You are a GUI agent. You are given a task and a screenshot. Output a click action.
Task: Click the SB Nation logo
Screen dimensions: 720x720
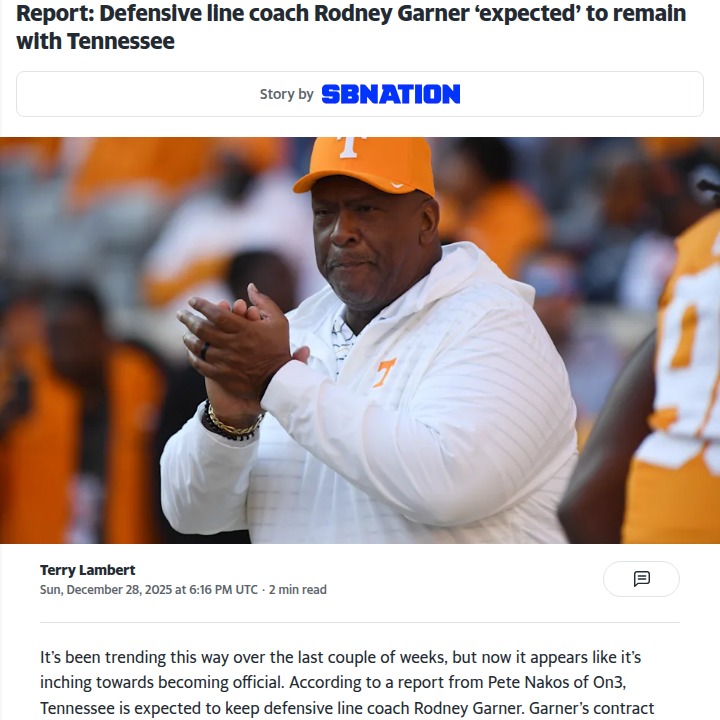pyautogui.click(x=390, y=94)
